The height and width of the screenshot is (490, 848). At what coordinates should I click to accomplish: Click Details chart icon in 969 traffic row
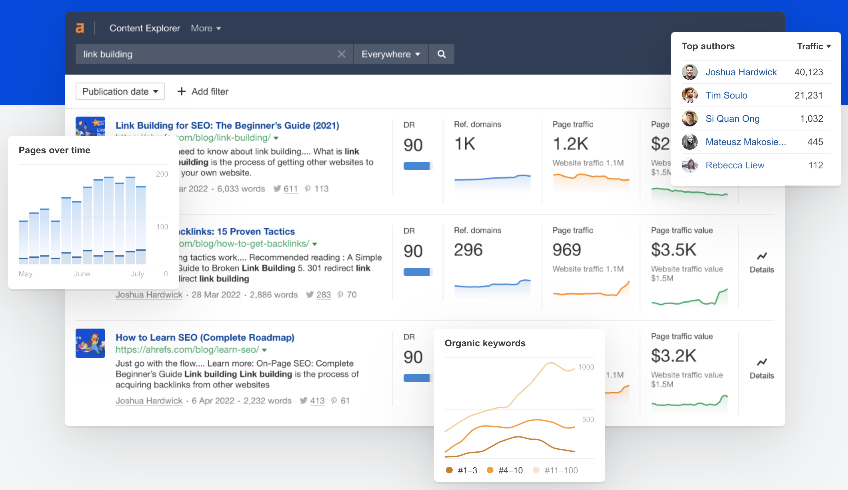762,256
